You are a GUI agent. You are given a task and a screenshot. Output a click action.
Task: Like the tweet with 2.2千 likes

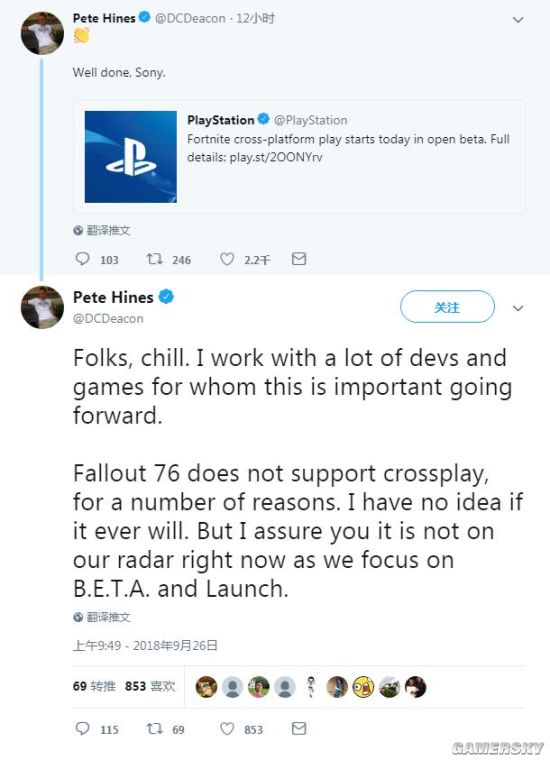(x=227, y=259)
